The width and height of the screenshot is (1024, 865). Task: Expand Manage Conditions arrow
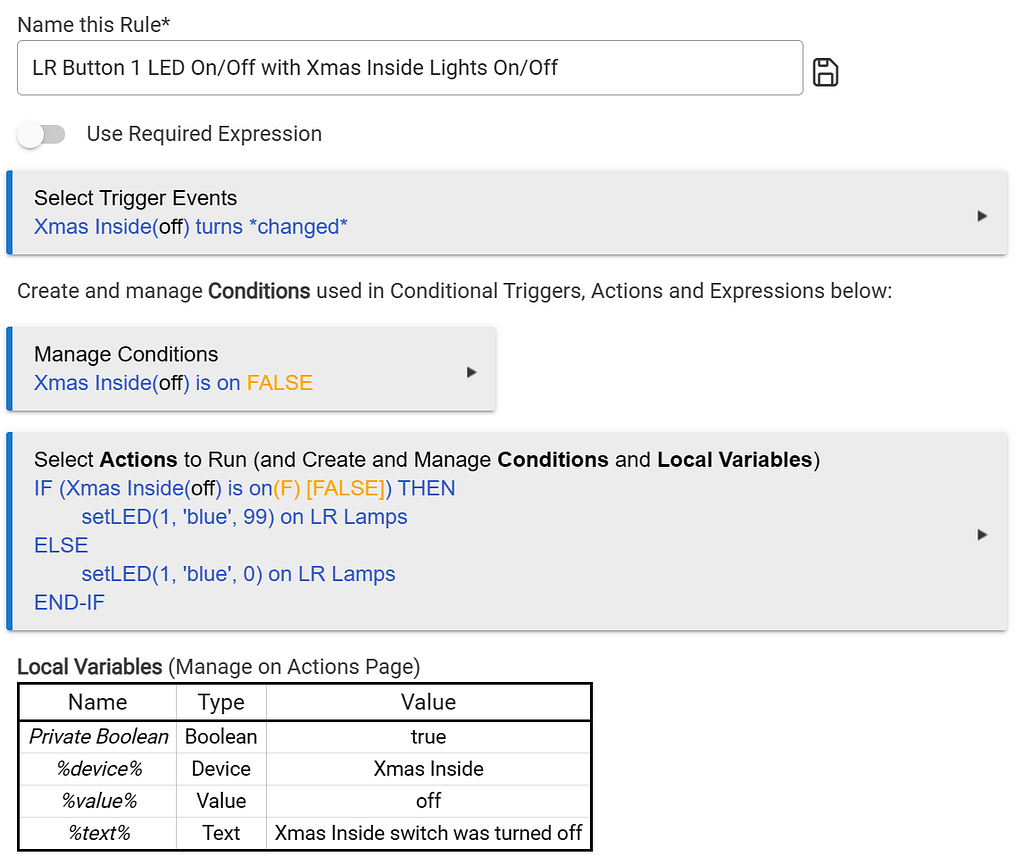tap(472, 372)
